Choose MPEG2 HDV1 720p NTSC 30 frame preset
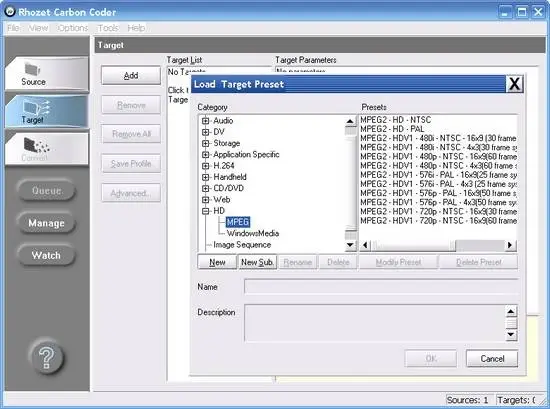This screenshot has height=409, width=550. [x=438, y=212]
